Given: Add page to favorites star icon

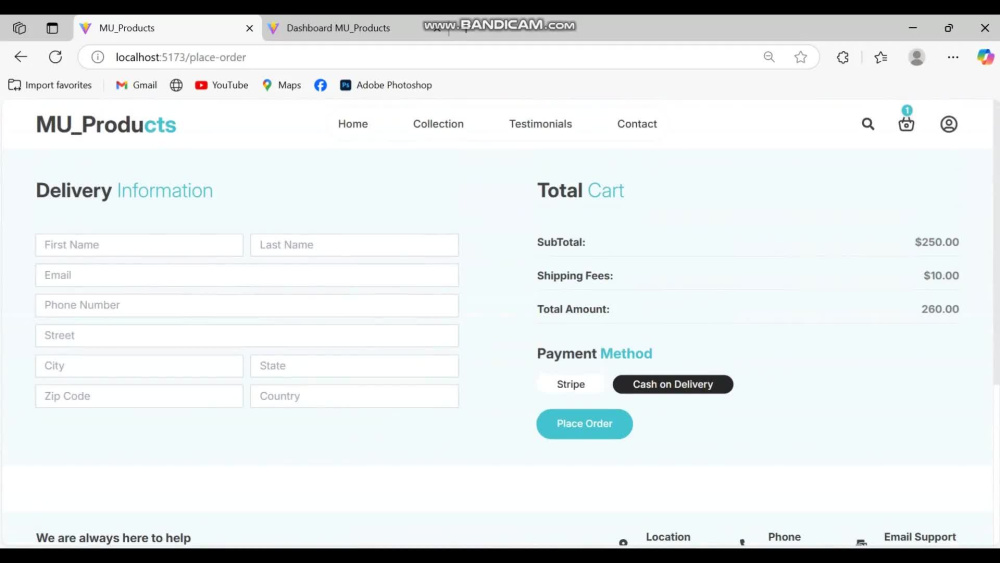Looking at the screenshot, I should point(800,57).
